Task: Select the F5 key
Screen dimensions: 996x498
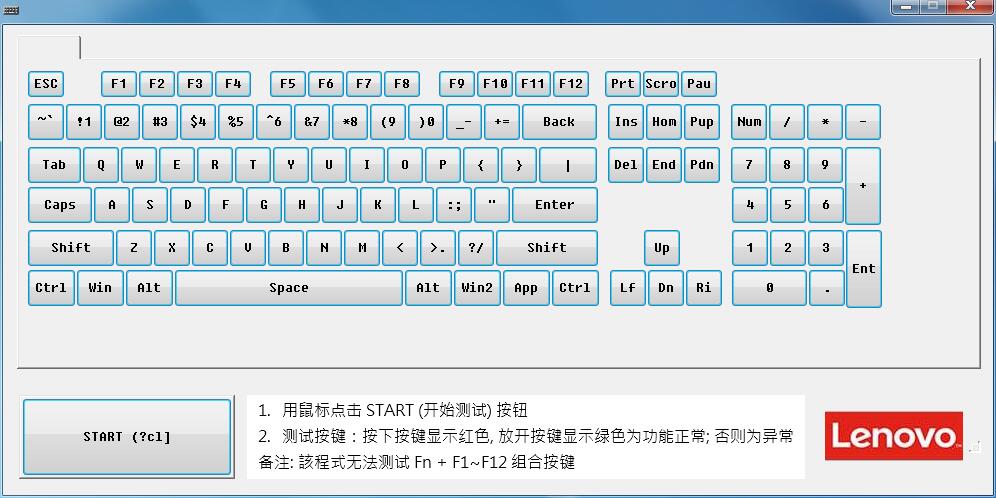Action: (x=288, y=84)
